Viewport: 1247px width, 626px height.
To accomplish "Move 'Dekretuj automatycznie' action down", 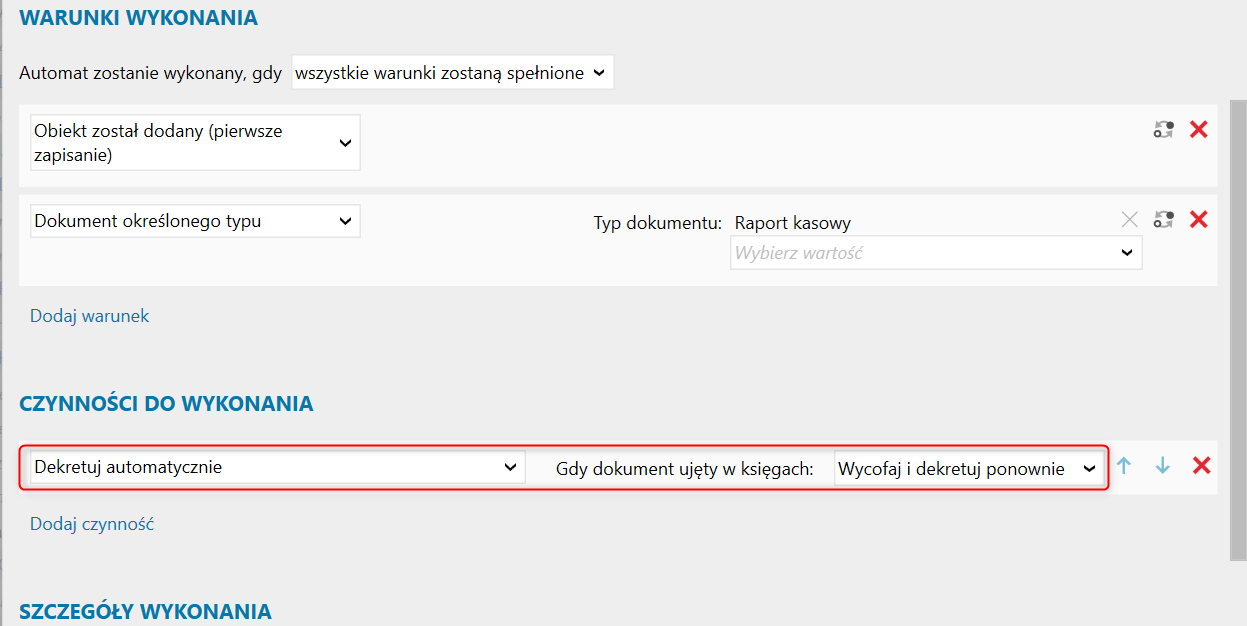I will tap(1162, 466).
